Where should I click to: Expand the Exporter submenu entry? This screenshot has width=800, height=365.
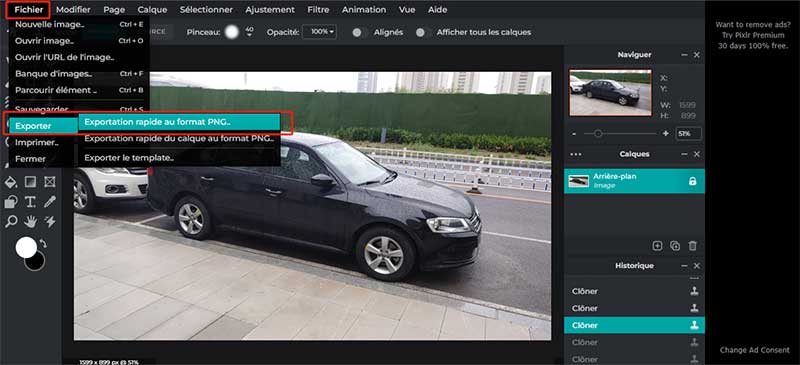click(44, 126)
